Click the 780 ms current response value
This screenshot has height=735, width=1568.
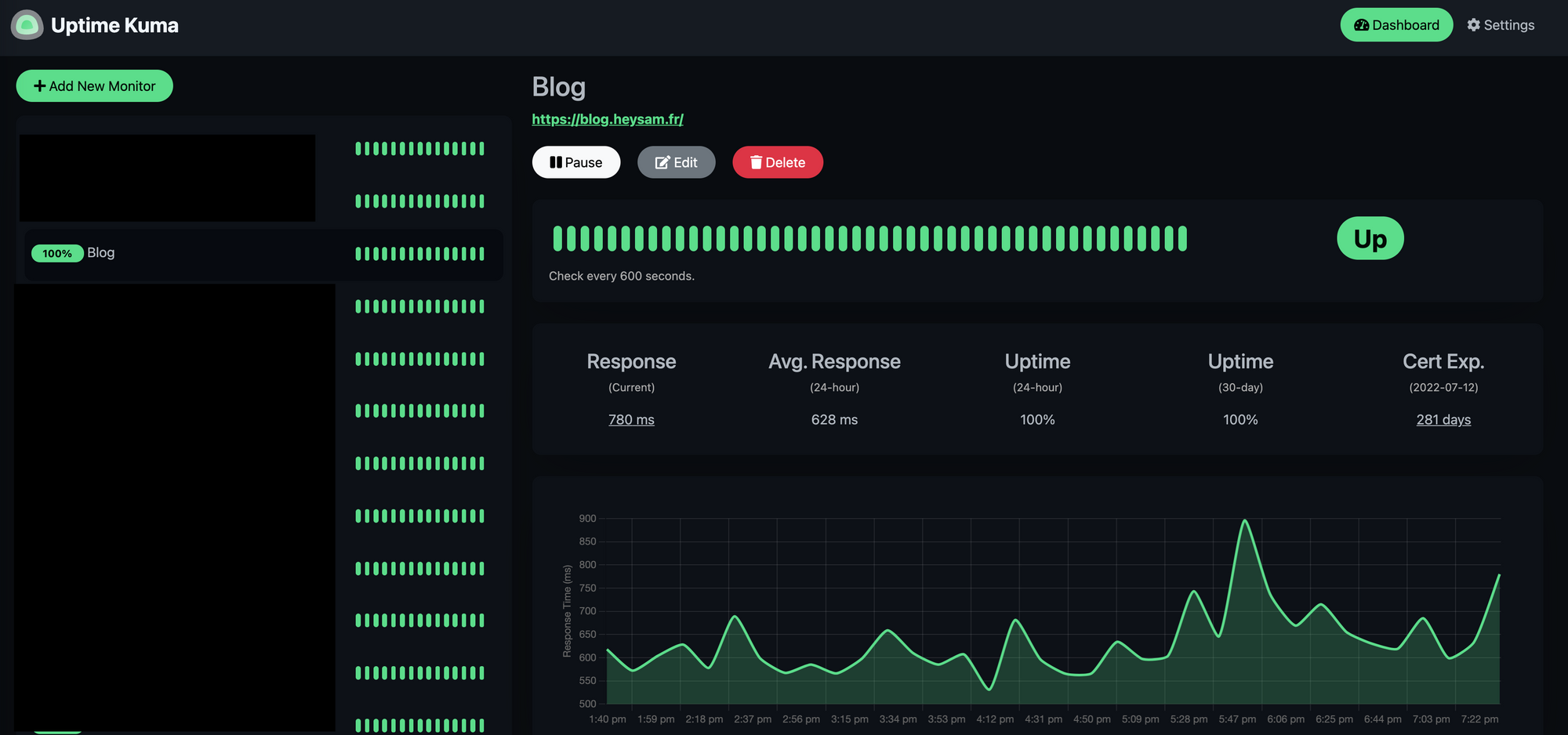pyautogui.click(x=631, y=420)
